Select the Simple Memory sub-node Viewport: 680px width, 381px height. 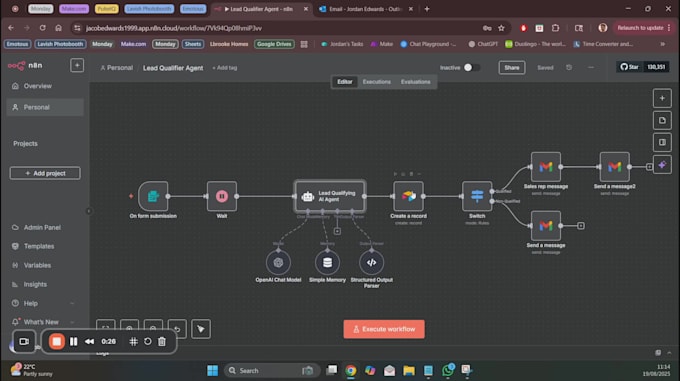[327, 262]
